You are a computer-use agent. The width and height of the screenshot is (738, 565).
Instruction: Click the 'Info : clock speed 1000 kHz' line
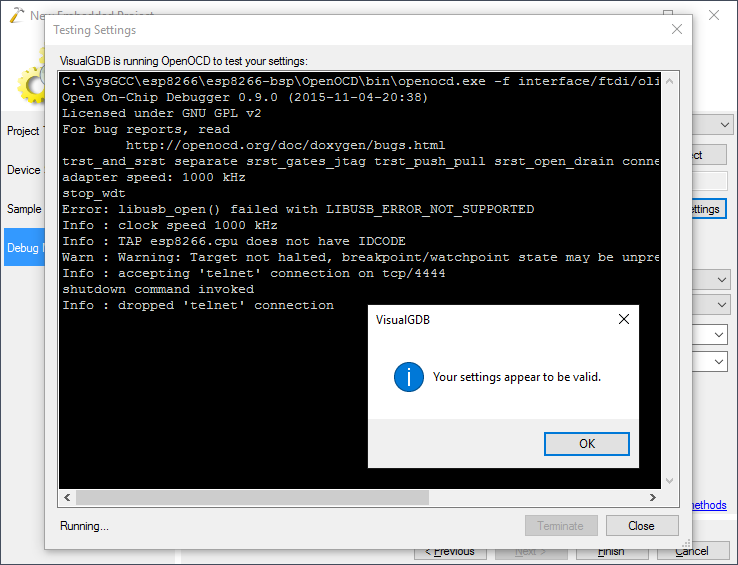point(170,225)
